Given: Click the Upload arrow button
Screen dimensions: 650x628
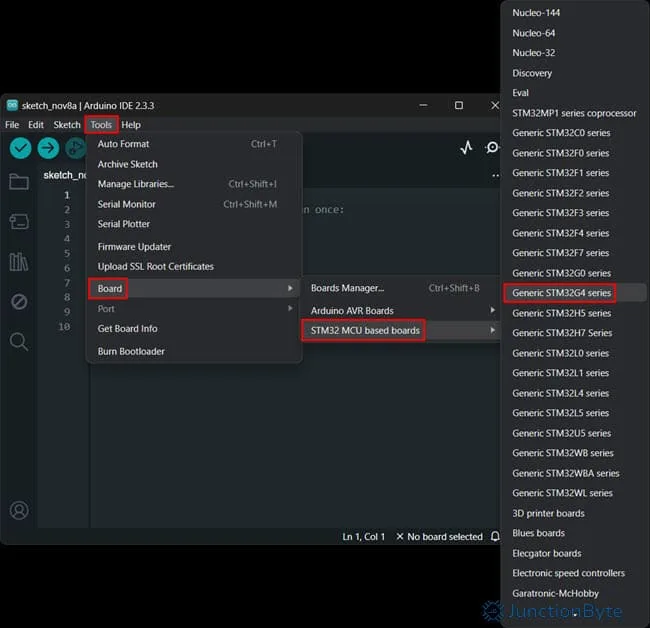Looking at the screenshot, I should coord(48,148).
